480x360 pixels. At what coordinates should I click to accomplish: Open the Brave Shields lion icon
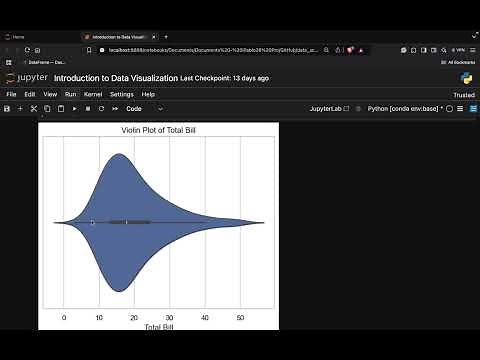[x=350, y=50]
